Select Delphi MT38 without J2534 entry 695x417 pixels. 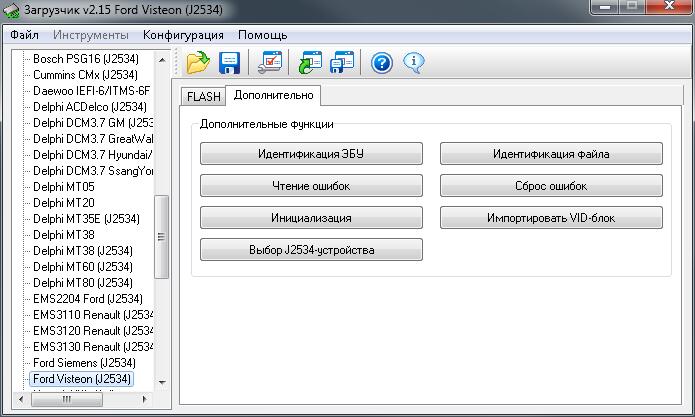pyautogui.click(x=64, y=234)
